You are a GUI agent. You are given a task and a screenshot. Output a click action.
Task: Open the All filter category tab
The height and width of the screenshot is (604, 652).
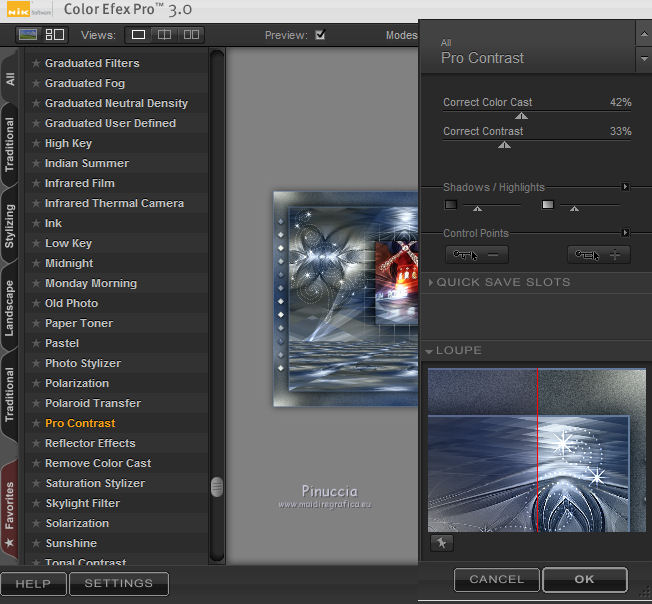(x=10, y=79)
